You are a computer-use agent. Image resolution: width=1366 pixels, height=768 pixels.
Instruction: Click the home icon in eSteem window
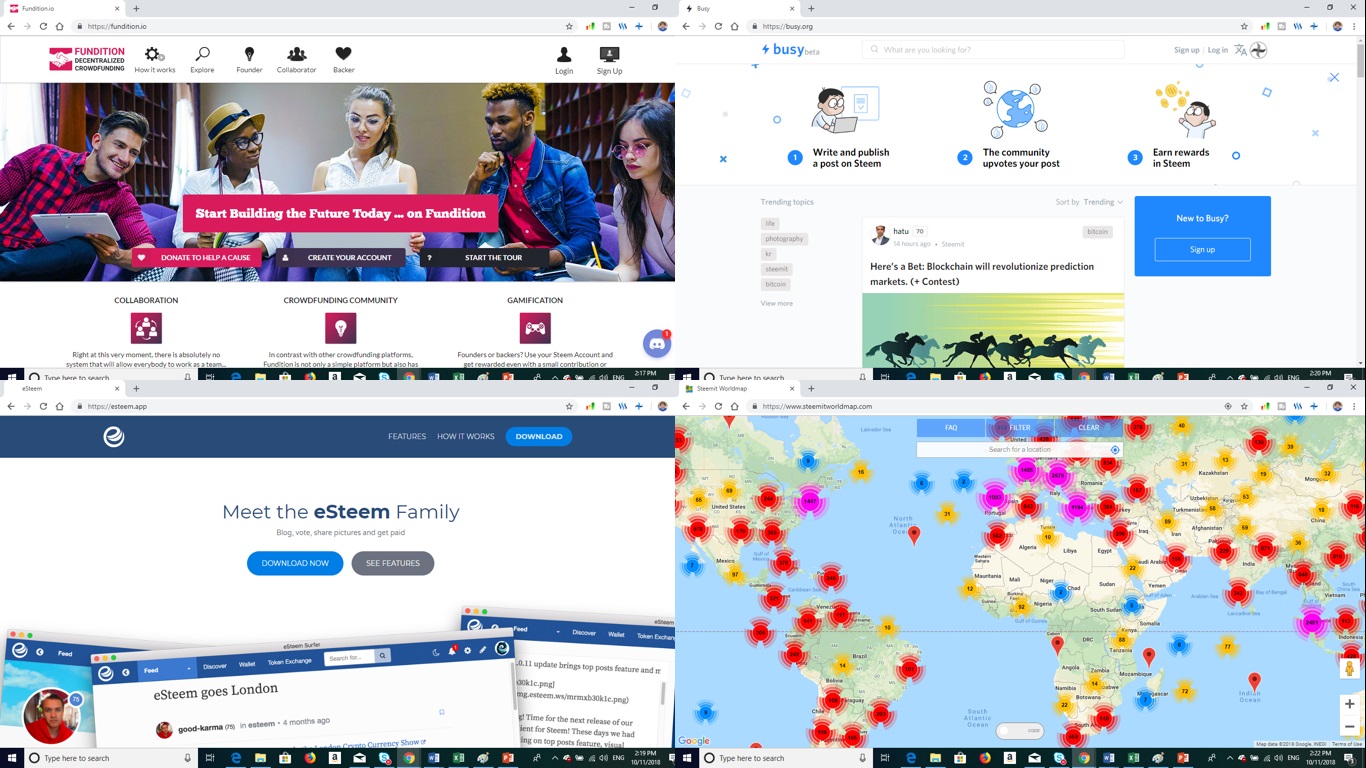[x=60, y=407]
